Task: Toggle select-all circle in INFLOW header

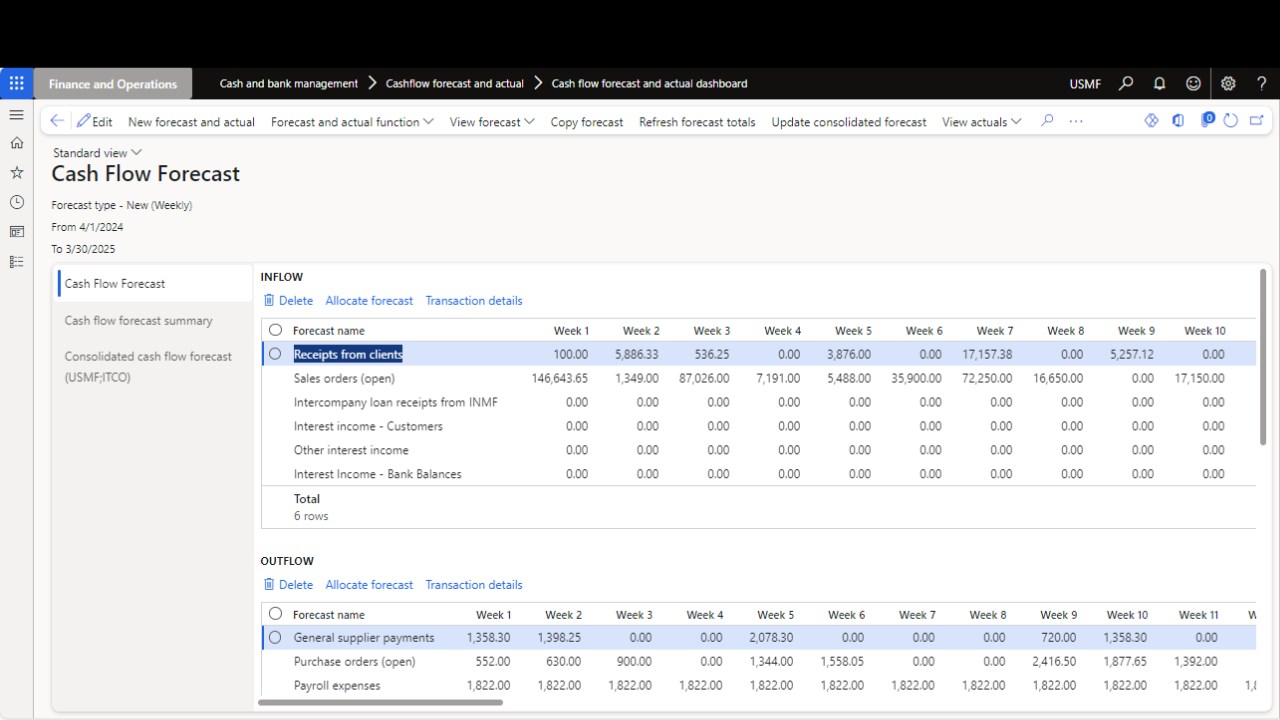Action: 275,330
